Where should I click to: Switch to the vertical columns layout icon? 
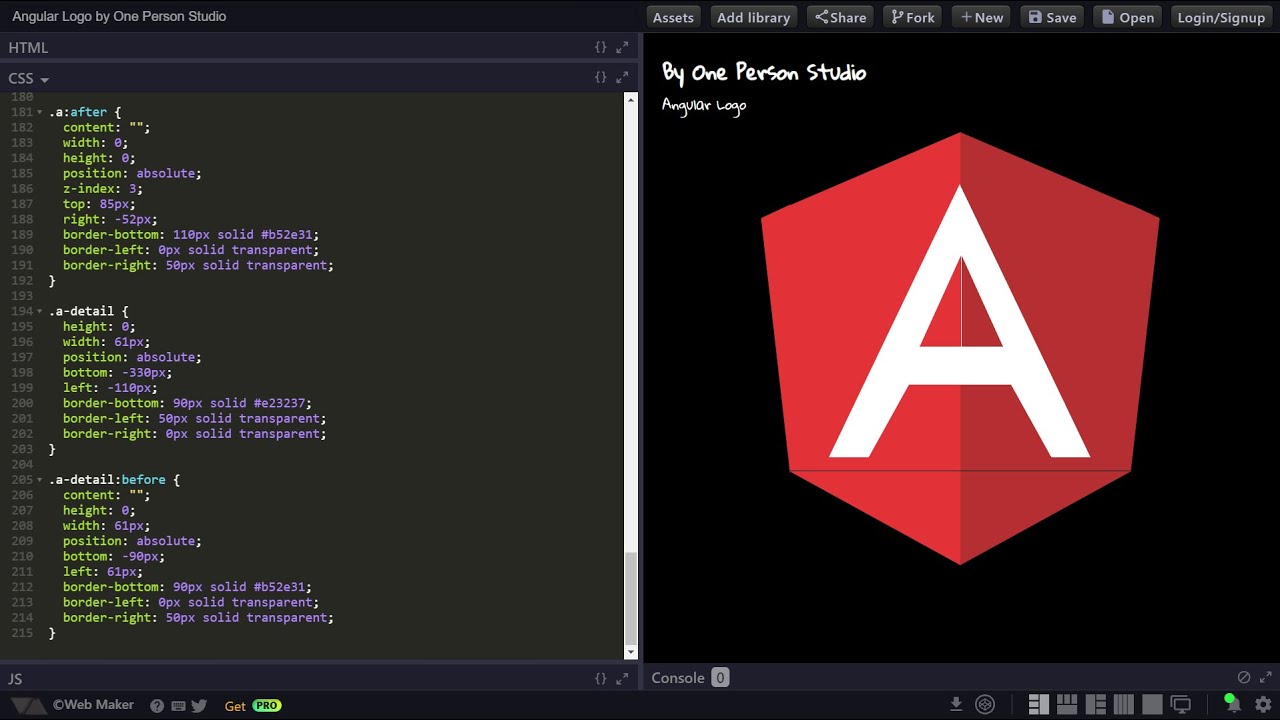pyautogui.click(x=1124, y=704)
